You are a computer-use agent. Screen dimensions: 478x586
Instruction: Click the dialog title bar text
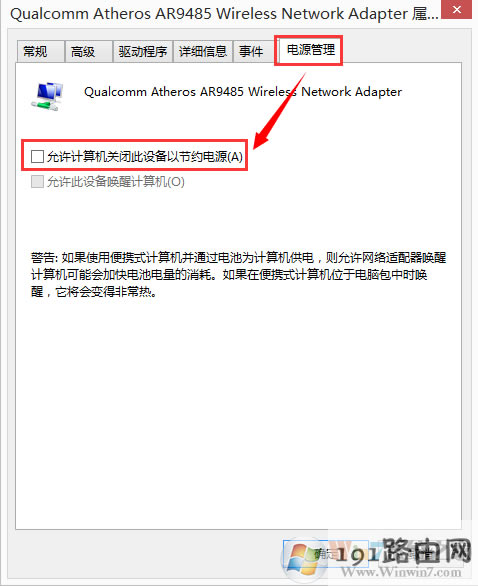pyautogui.click(x=224, y=14)
